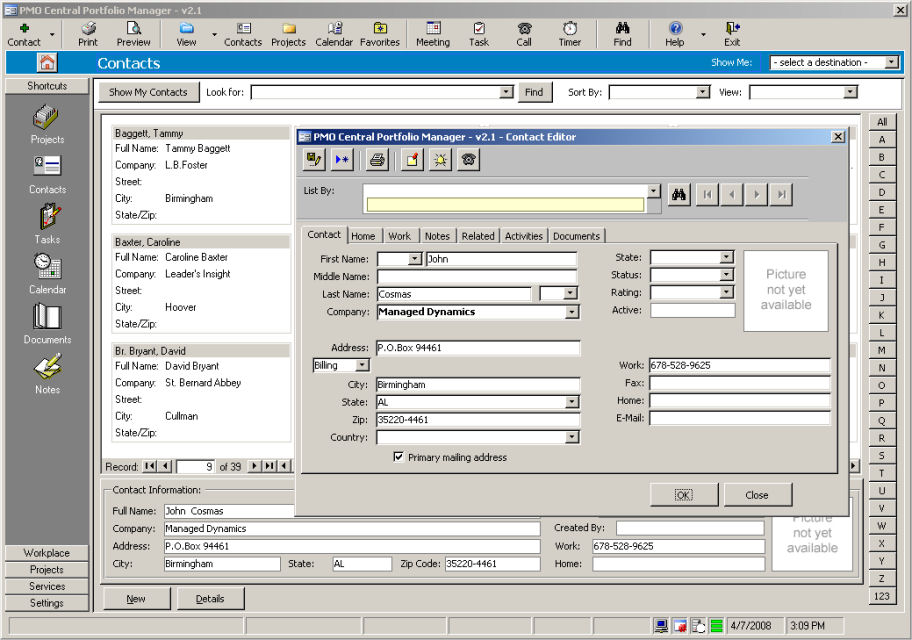Go to previous record in Contact Editor
912x640 pixels.
pos(732,194)
